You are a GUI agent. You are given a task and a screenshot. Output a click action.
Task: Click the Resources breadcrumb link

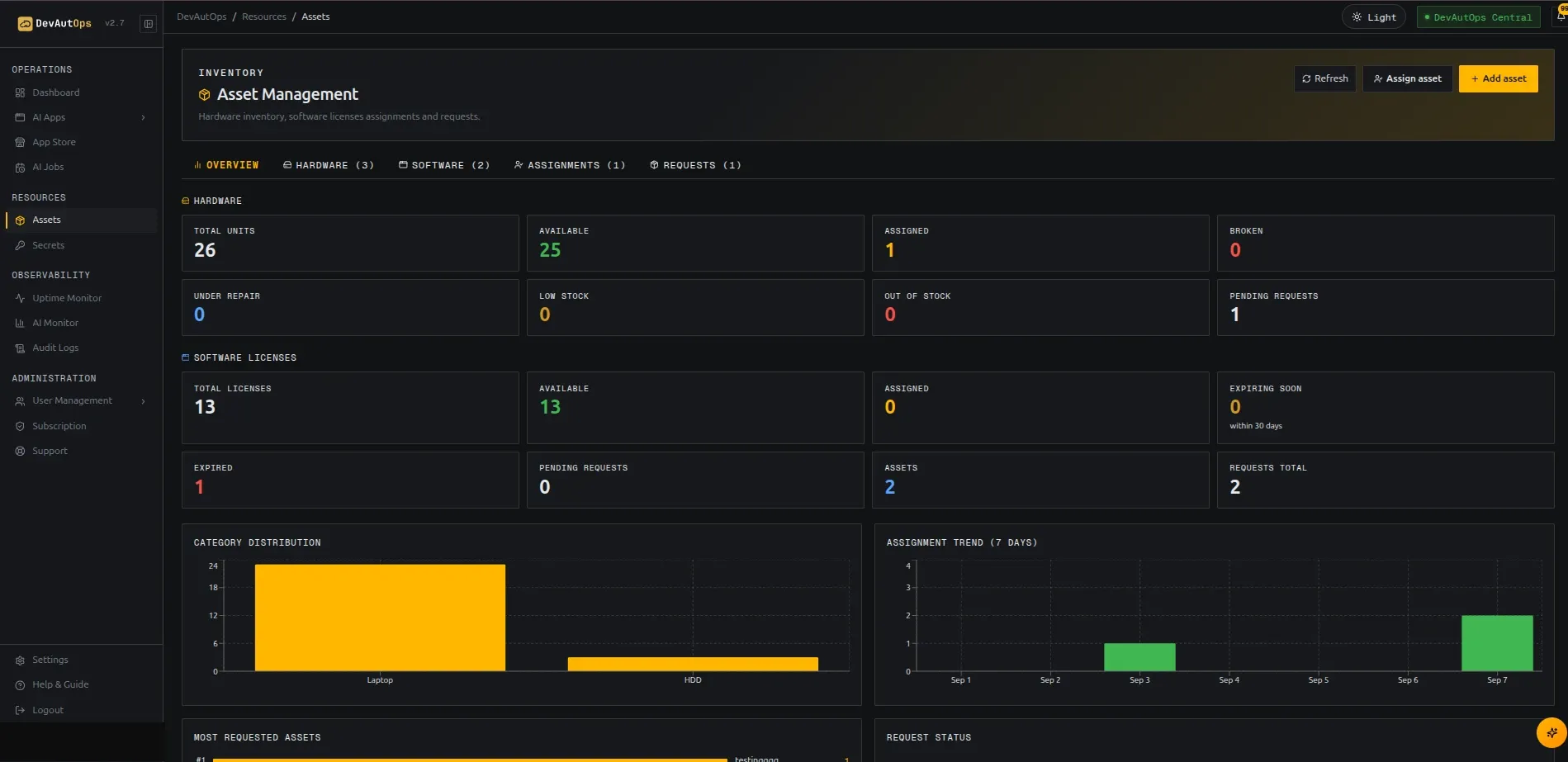[x=264, y=17]
